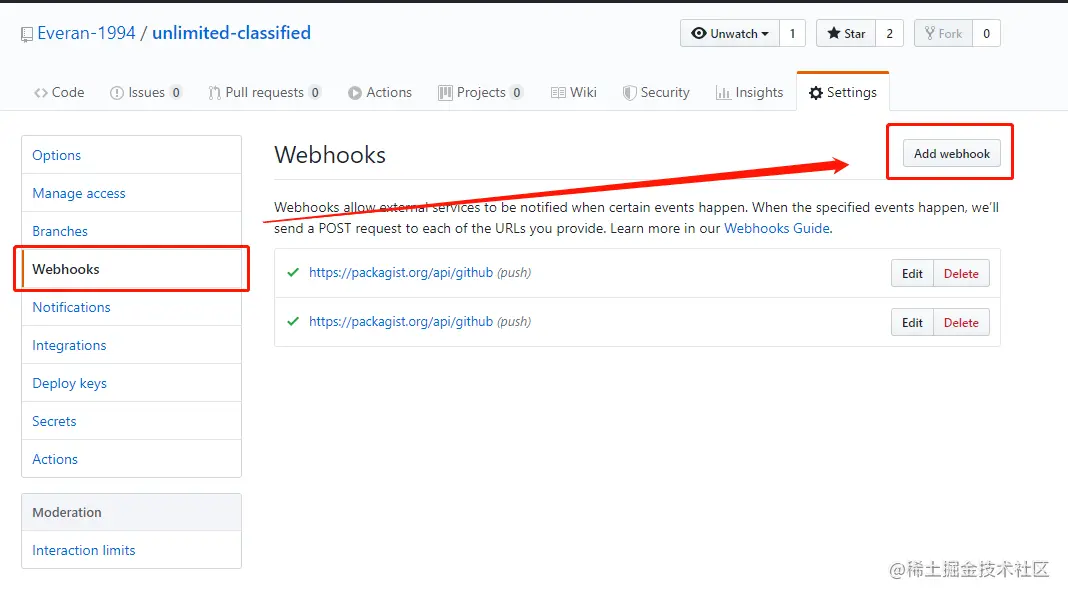Viewport: 1068px width, 598px height.
Task: Open the unlimited-classified repository link
Action: 231,33
